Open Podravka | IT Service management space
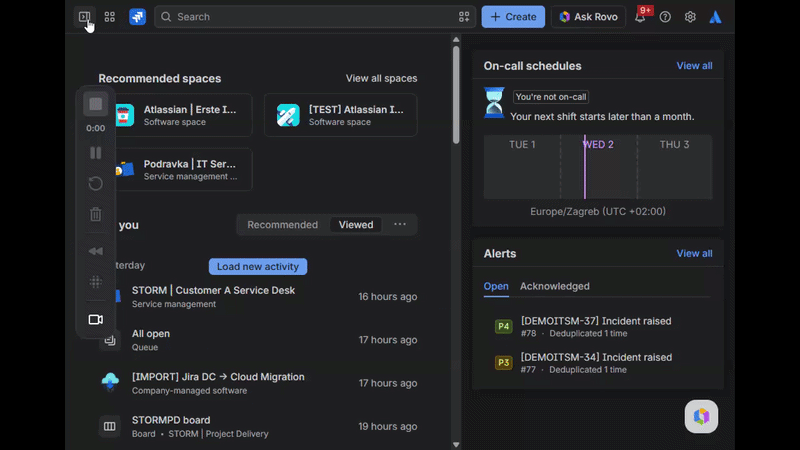Screen dimensions: 800x450 [x=175, y=169]
